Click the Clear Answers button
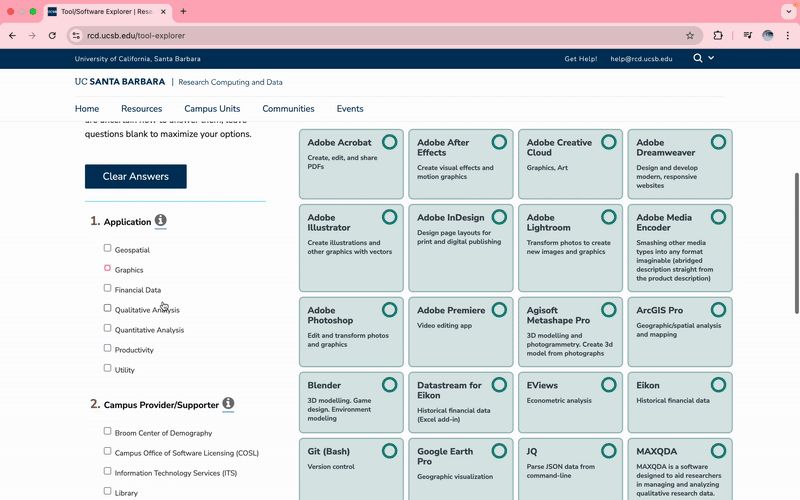This screenshot has width=800, height=500. pos(136,177)
